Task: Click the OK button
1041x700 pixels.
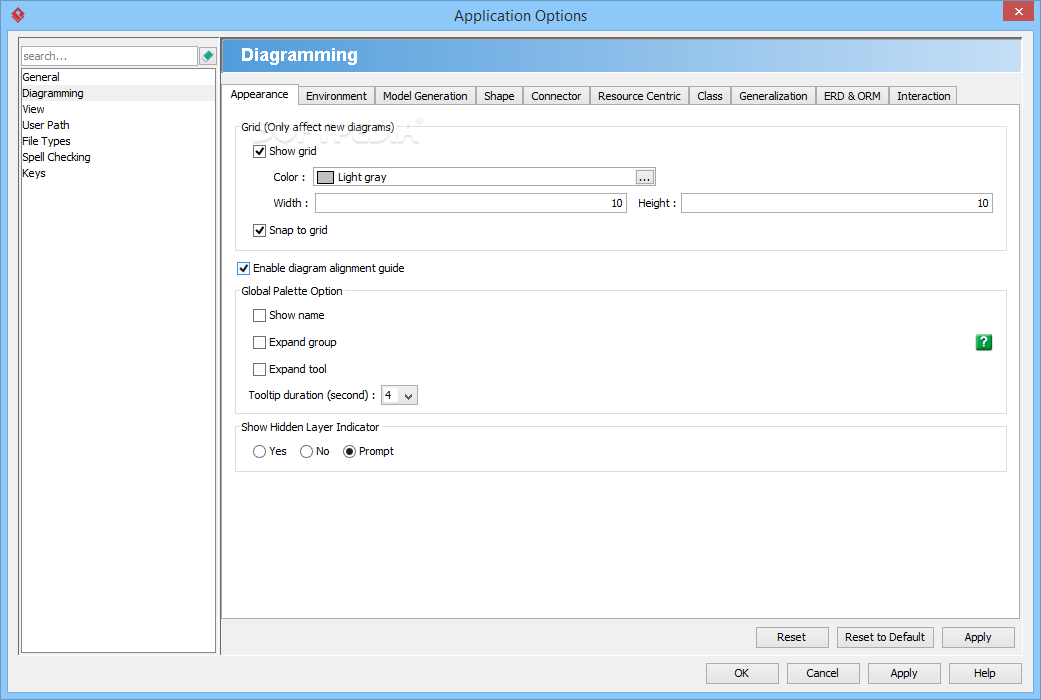Action: point(742,673)
